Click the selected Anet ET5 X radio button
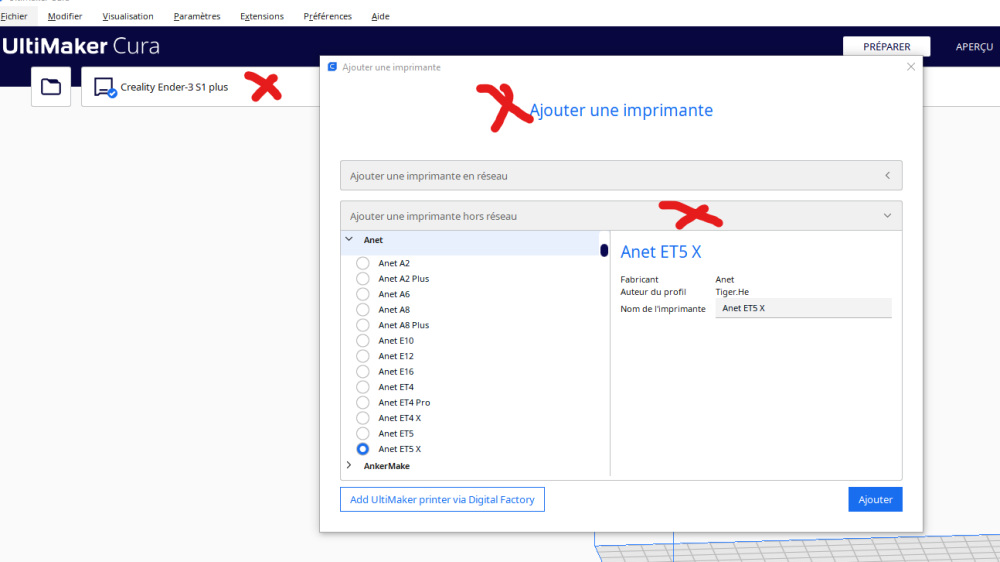This screenshot has height=562, width=1000. tap(363, 449)
